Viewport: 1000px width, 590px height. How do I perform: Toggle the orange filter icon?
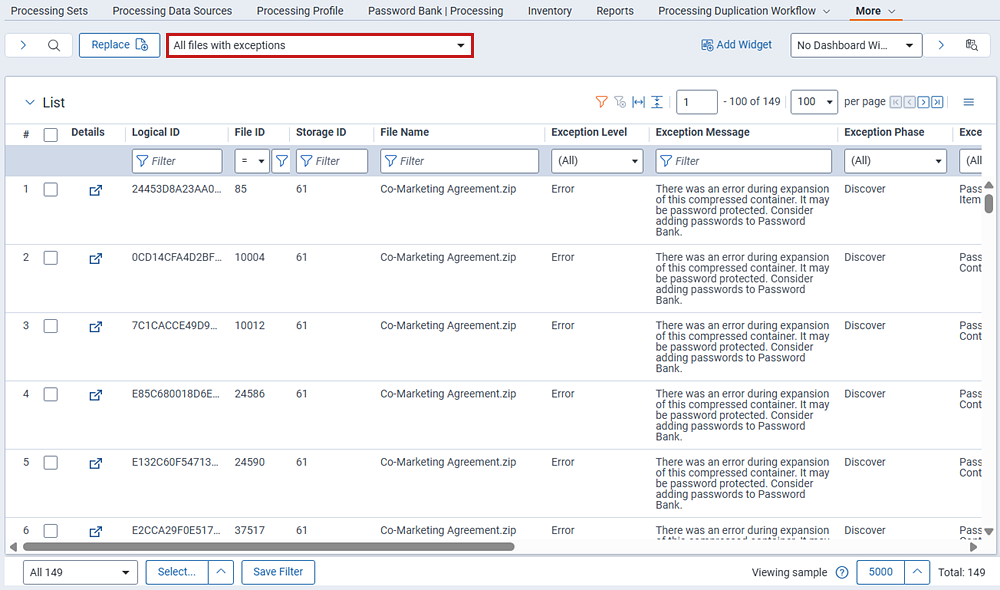[601, 102]
